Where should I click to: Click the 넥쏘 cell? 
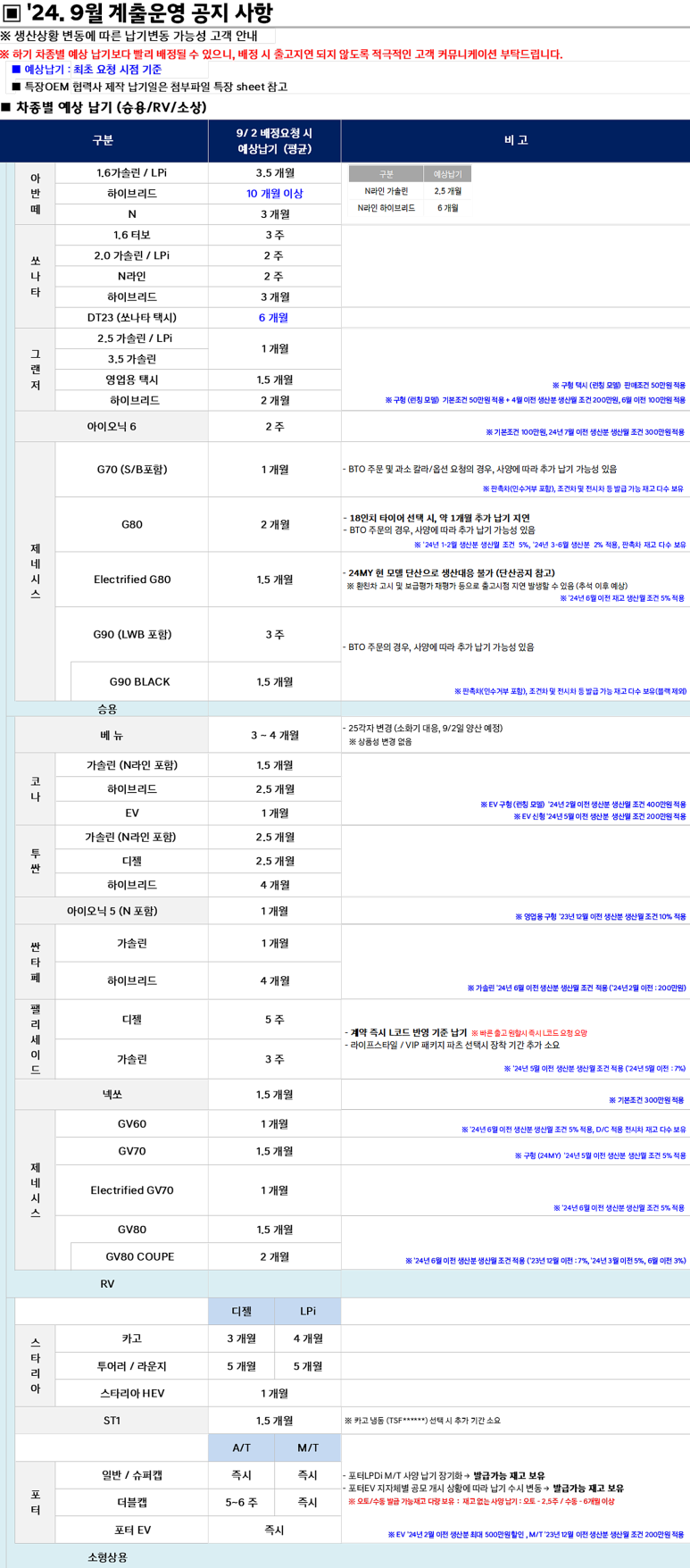click(x=112, y=1095)
